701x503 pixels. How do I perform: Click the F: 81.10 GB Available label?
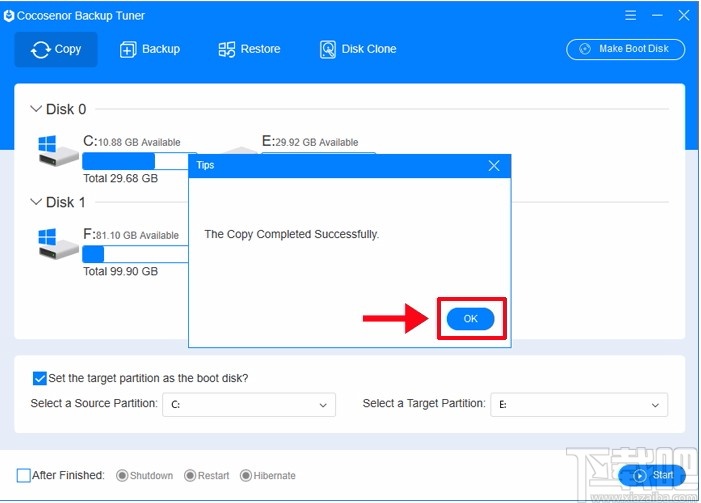[x=131, y=235]
